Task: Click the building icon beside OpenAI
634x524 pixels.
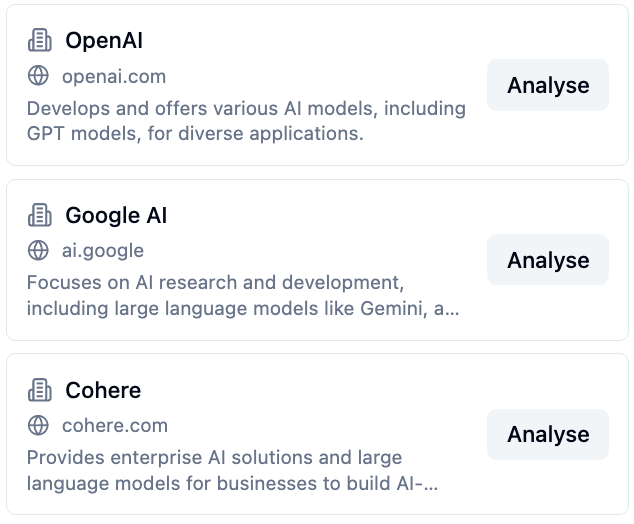Action: pyautogui.click(x=39, y=41)
